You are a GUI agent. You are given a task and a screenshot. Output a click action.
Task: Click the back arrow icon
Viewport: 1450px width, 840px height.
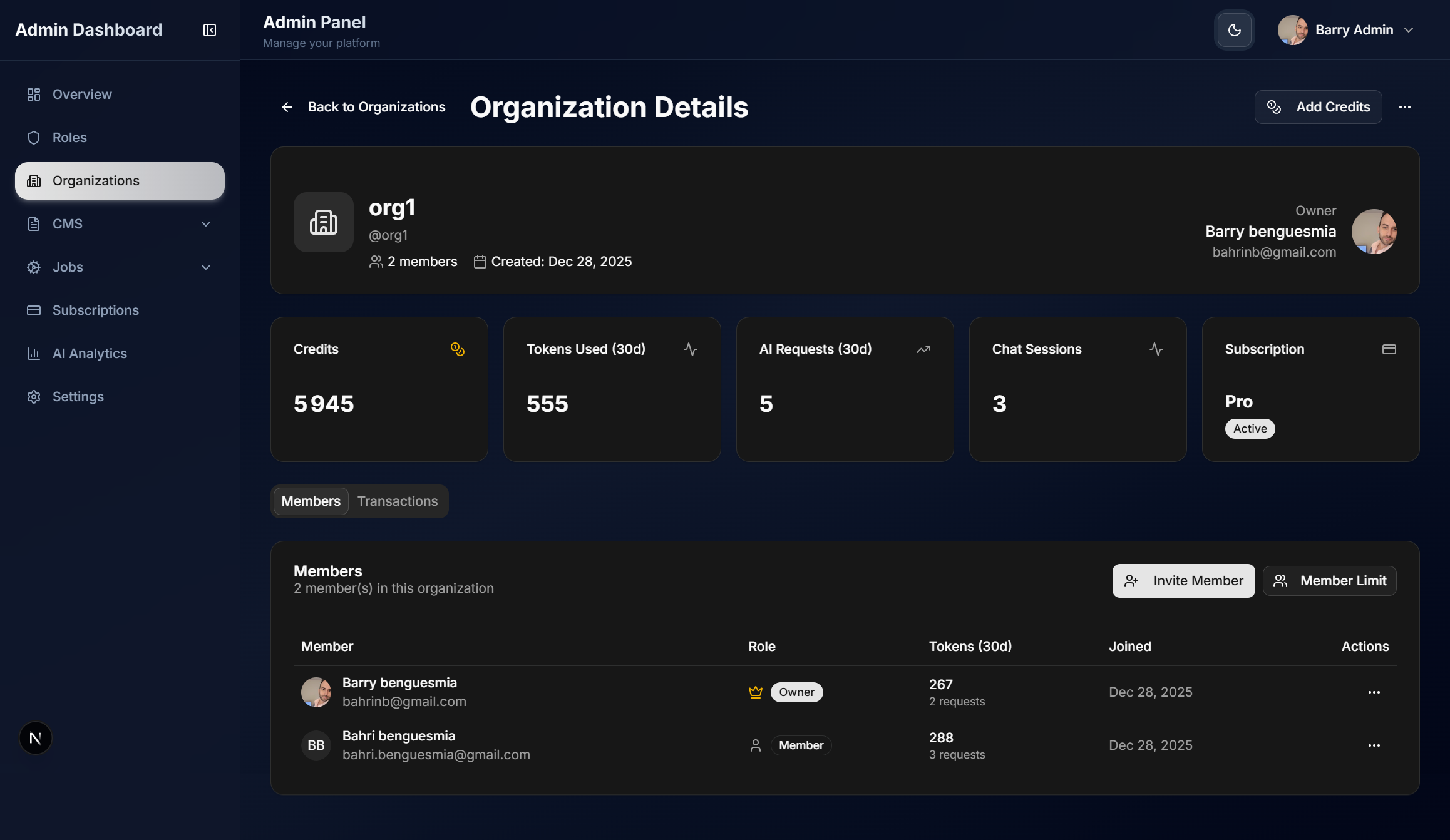pyautogui.click(x=287, y=107)
